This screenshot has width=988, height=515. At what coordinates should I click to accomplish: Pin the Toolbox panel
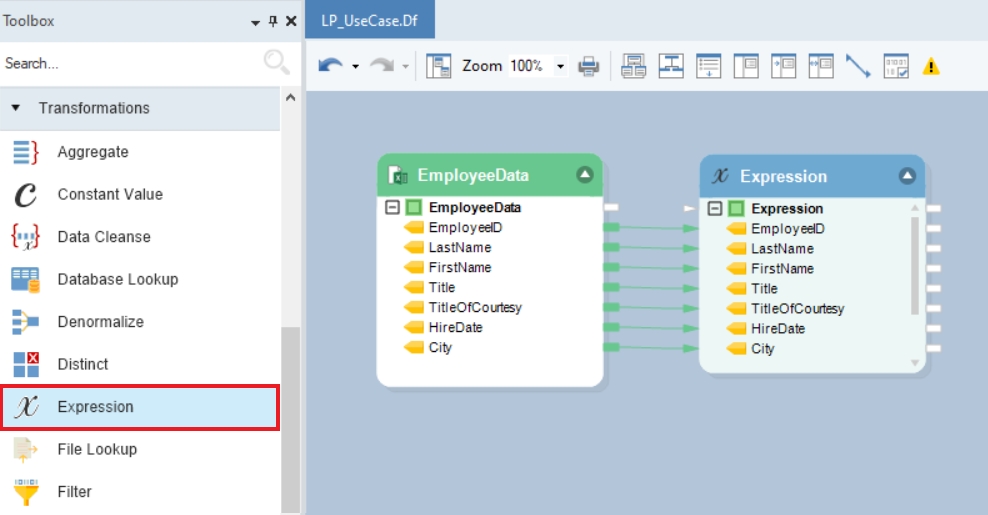tap(273, 21)
